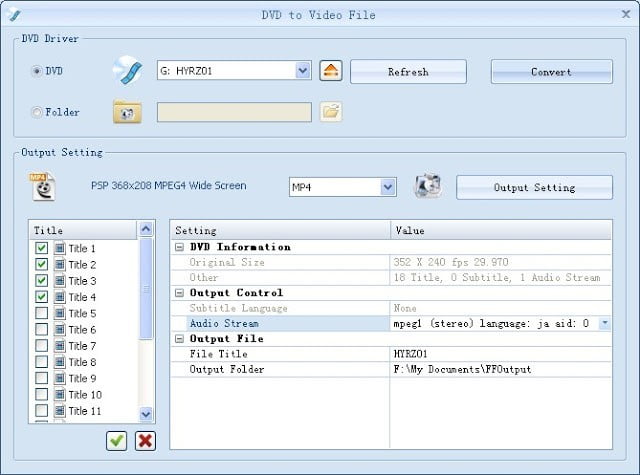
Task: Select the Folder radio button
Action: coord(37,113)
